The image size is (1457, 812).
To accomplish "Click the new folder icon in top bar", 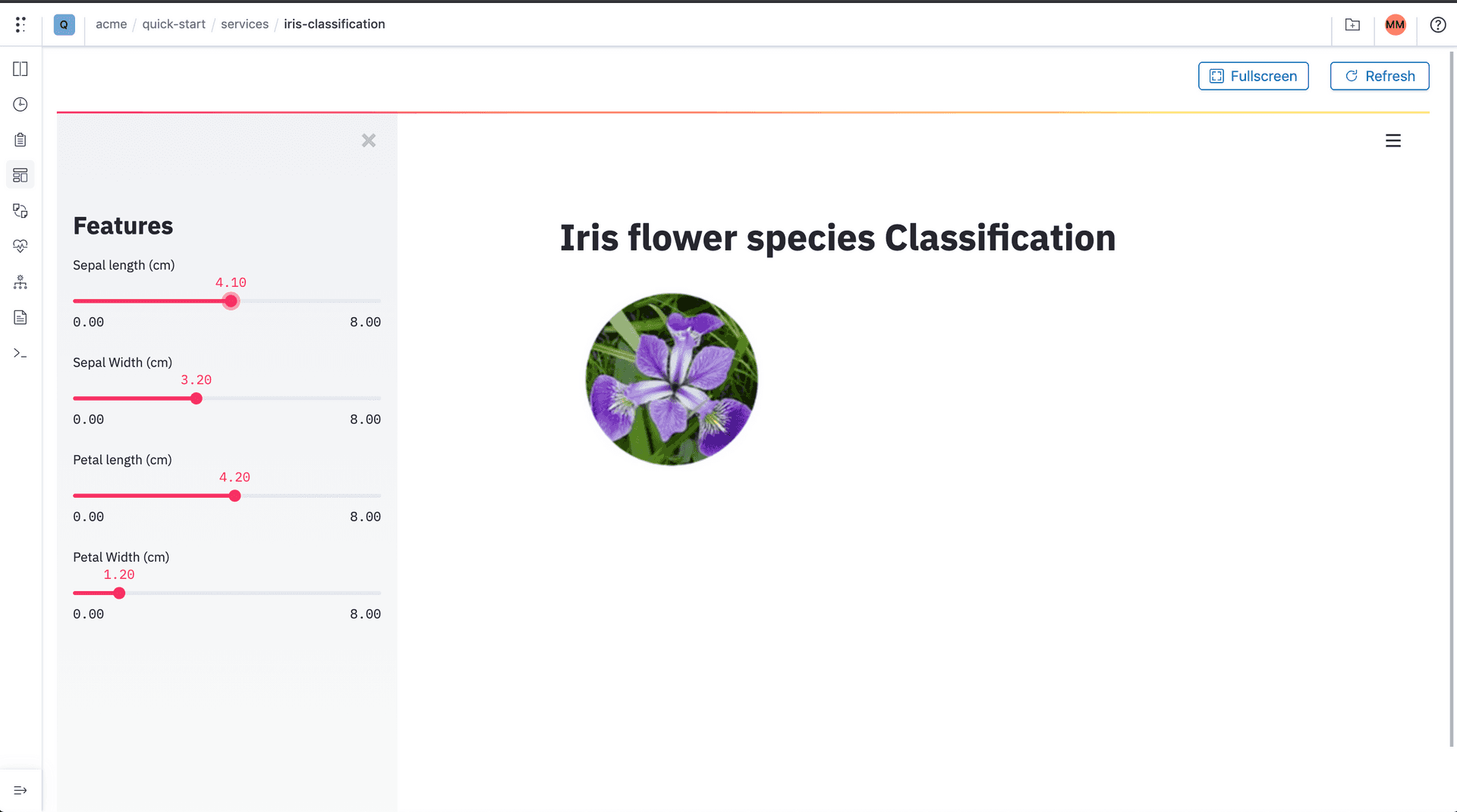I will click(x=1353, y=24).
